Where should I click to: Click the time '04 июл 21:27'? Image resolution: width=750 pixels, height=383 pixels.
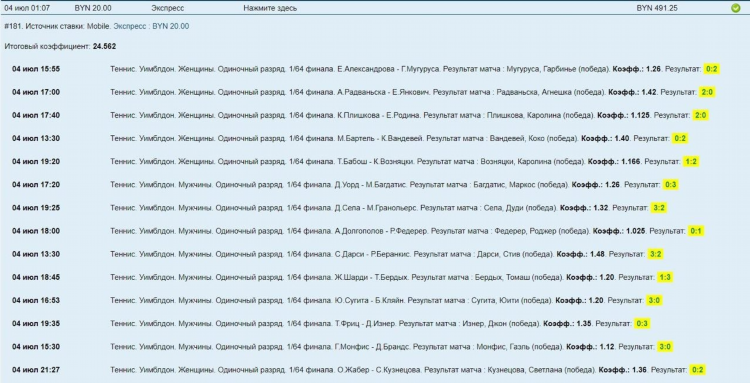(36, 370)
